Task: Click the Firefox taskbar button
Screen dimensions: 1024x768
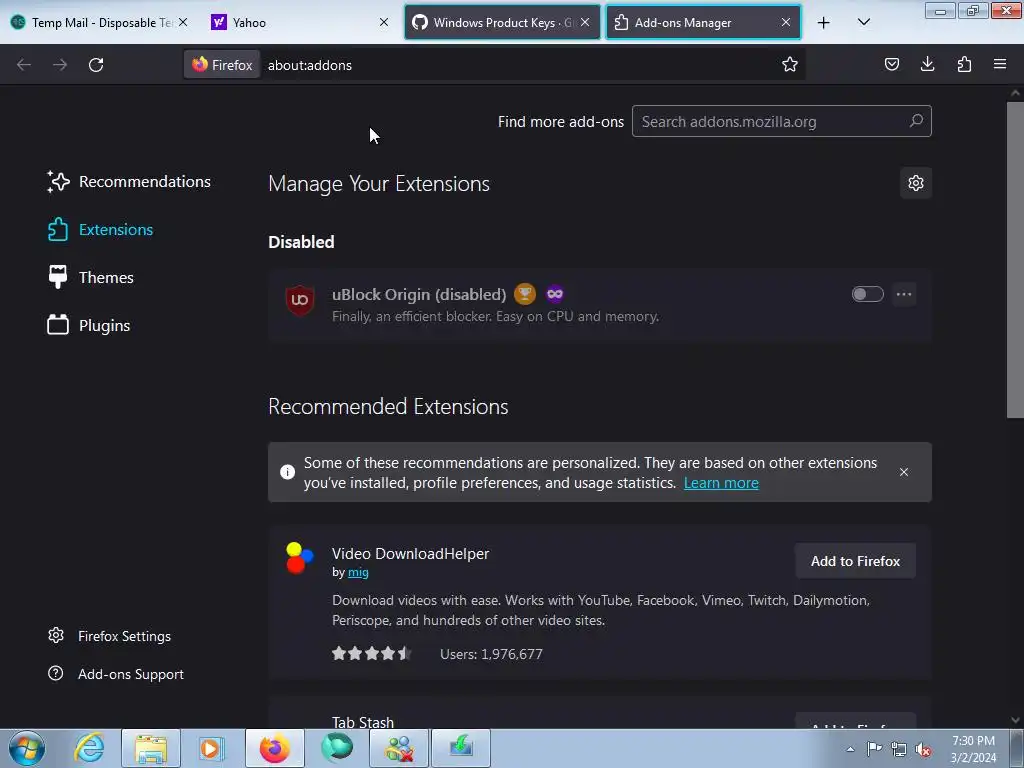Action: pos(275,748)
